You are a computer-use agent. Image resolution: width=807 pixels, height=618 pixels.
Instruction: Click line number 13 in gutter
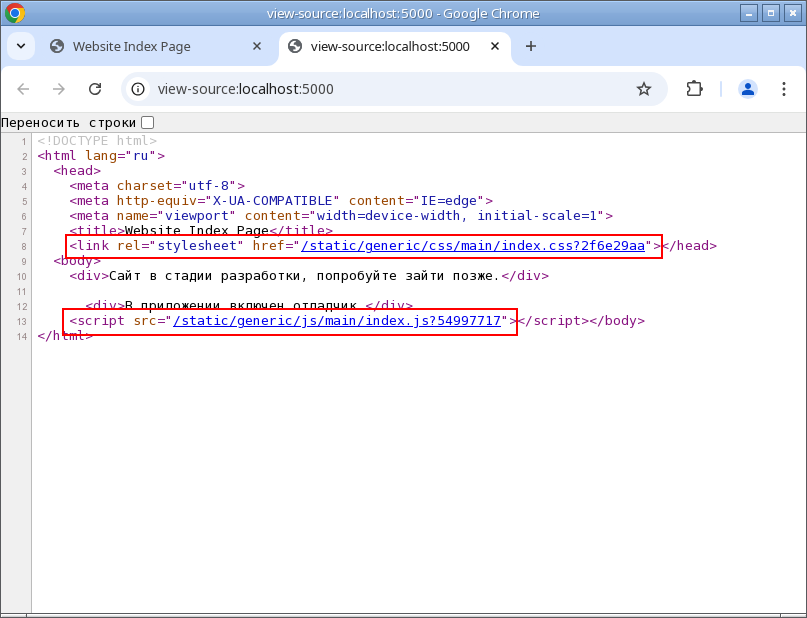point(22,322)
